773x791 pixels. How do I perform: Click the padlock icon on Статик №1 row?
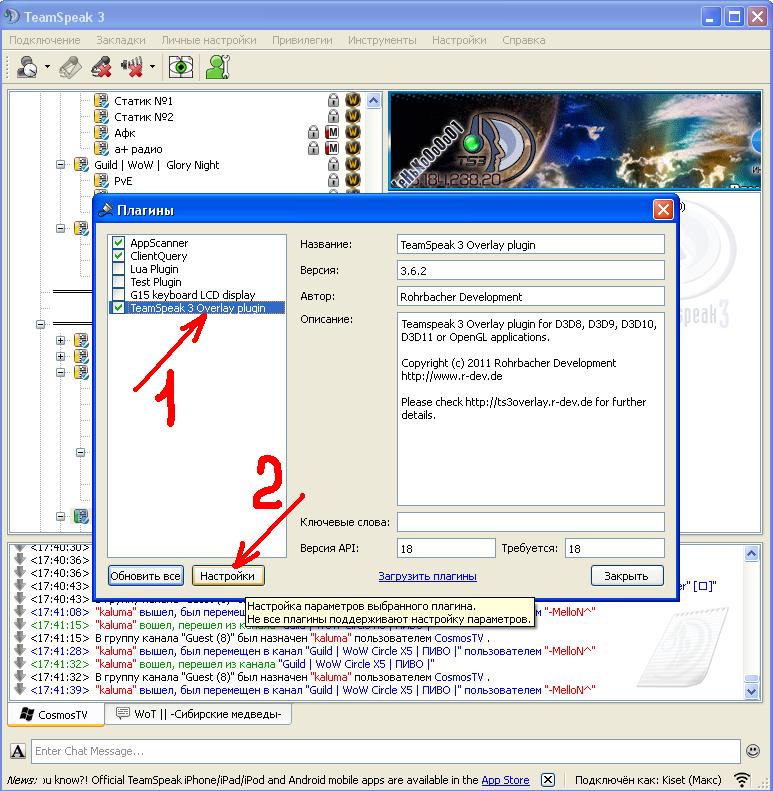coord(333,100)
